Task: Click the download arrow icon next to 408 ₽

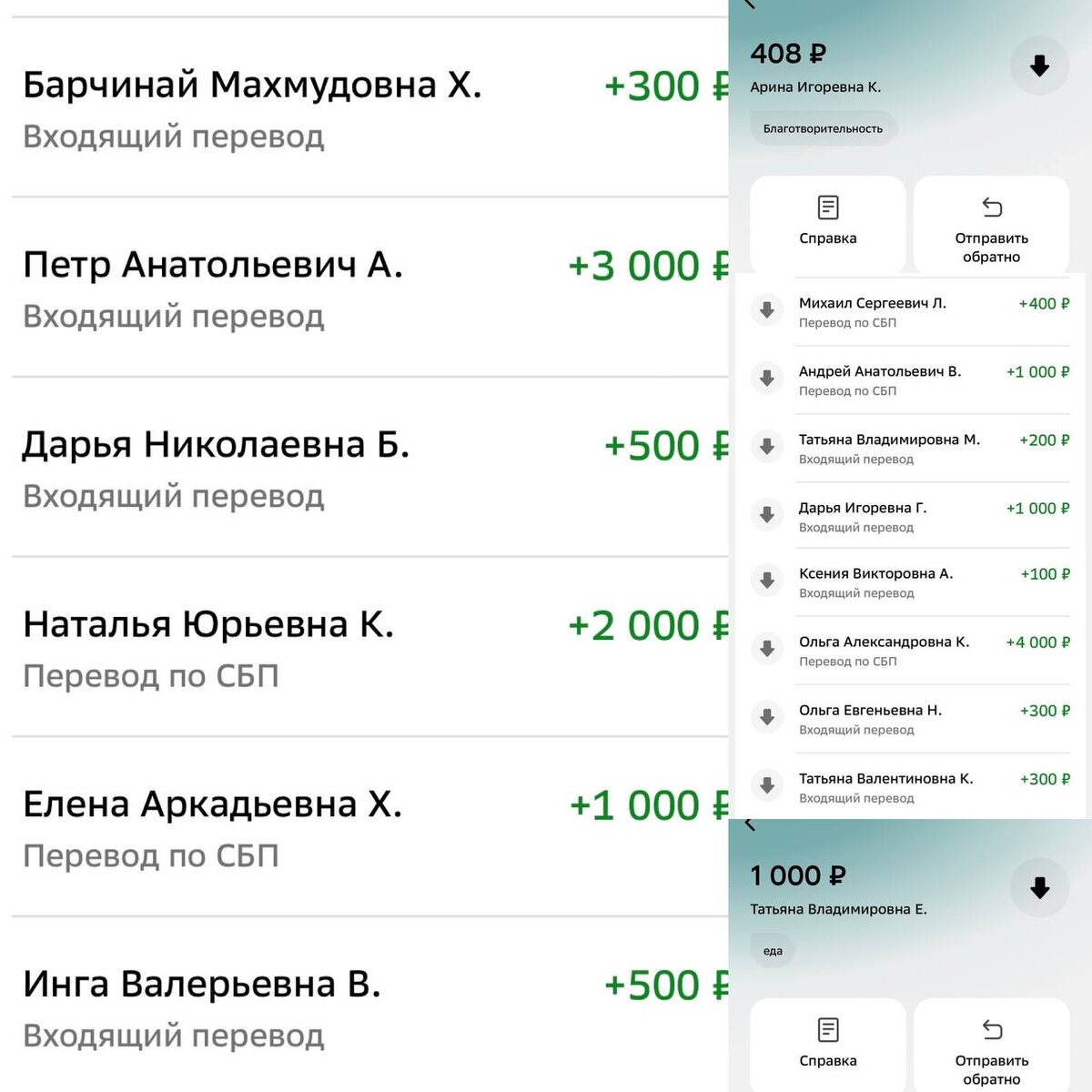Action: click(x=1038, y=65)
